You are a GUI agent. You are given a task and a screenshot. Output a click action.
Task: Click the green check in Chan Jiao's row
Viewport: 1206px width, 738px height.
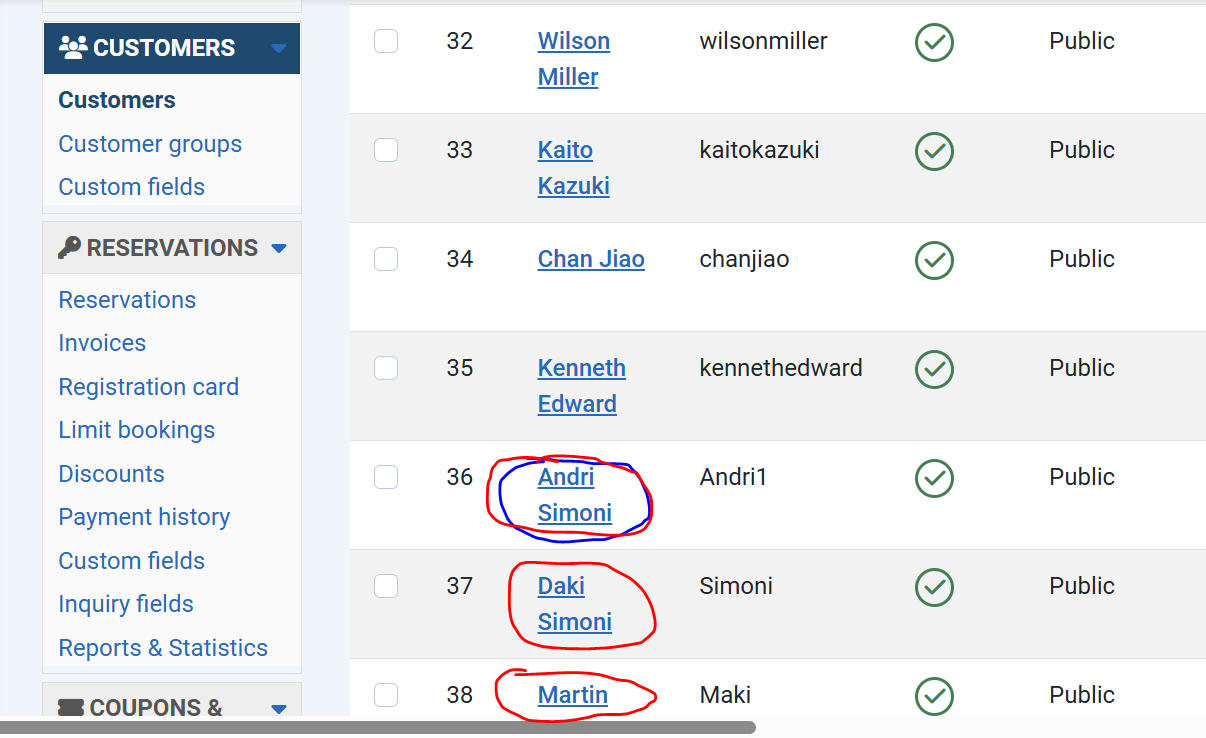[x=934, y=260]
